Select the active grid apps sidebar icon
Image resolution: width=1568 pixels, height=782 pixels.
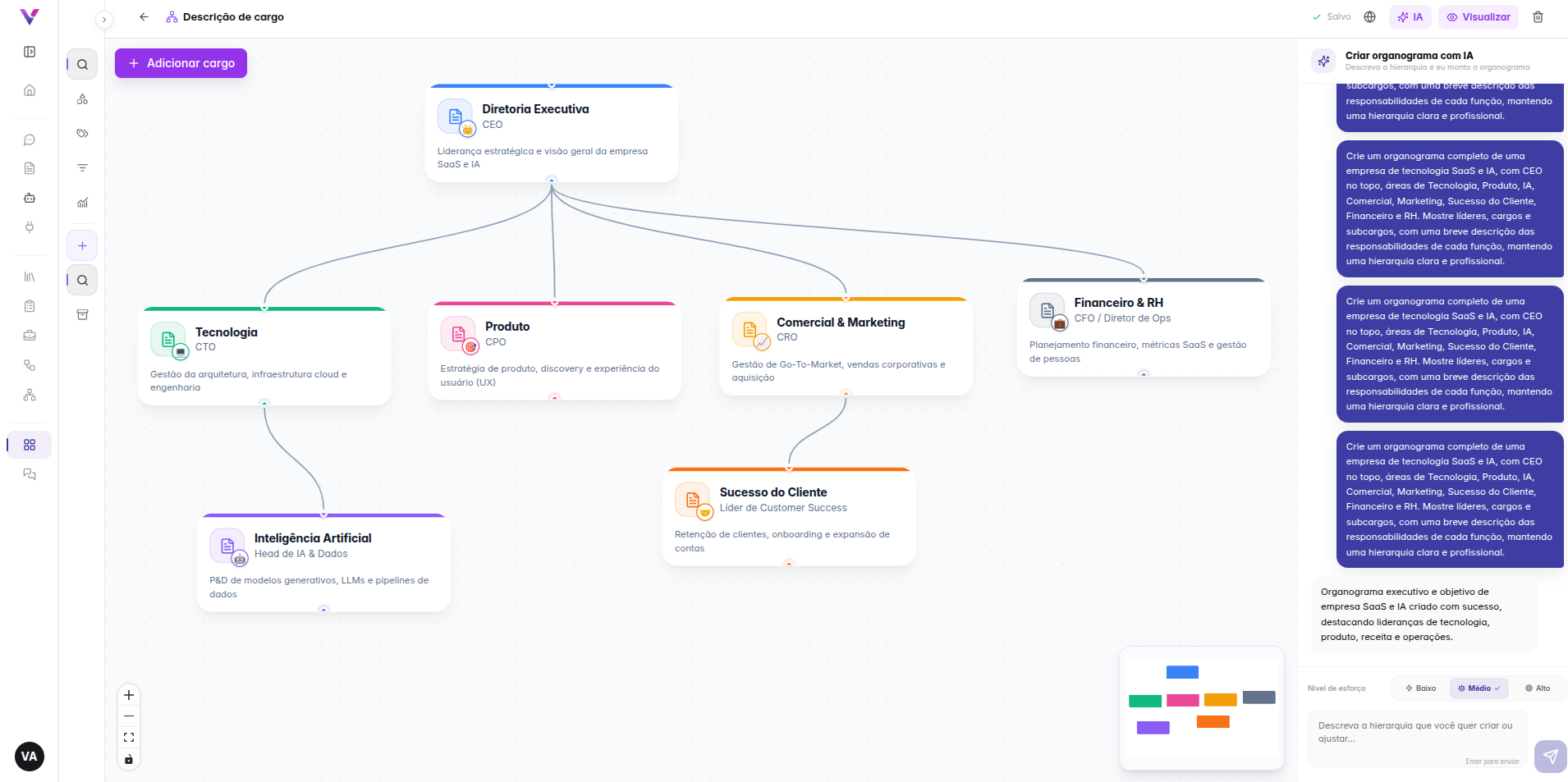click(x=30, y=445)
